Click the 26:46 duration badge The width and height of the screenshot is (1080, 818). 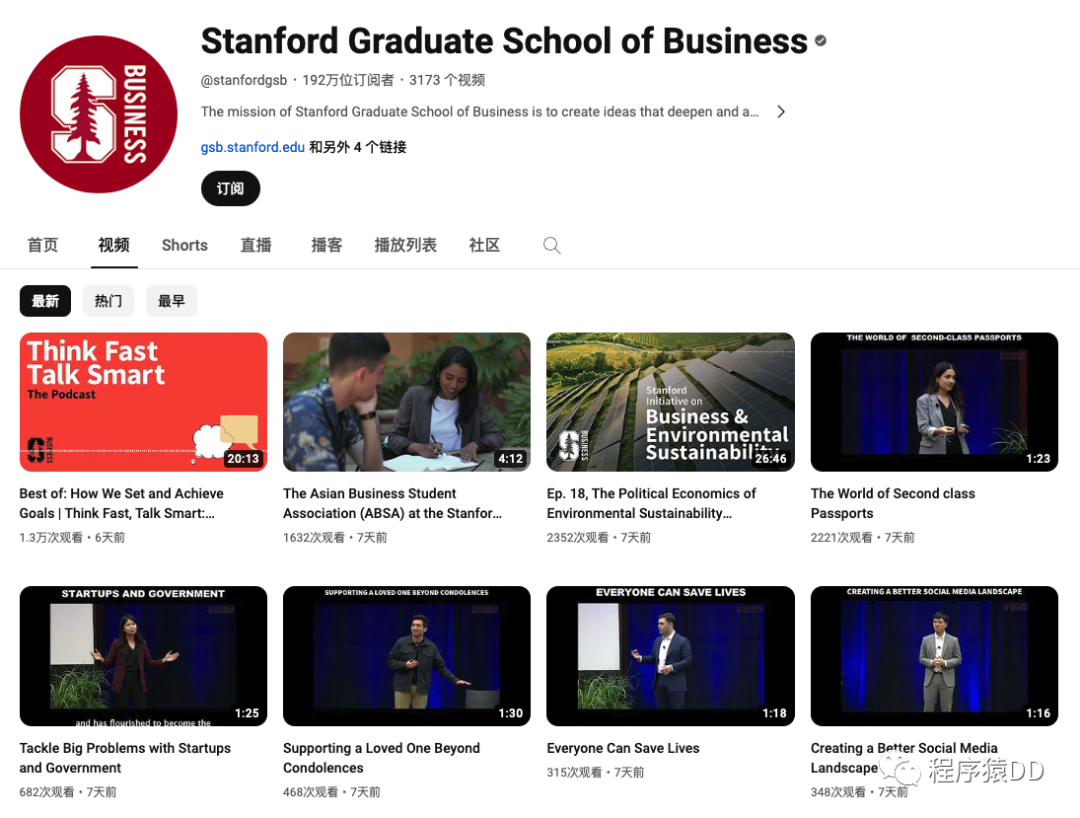point(771,459)
